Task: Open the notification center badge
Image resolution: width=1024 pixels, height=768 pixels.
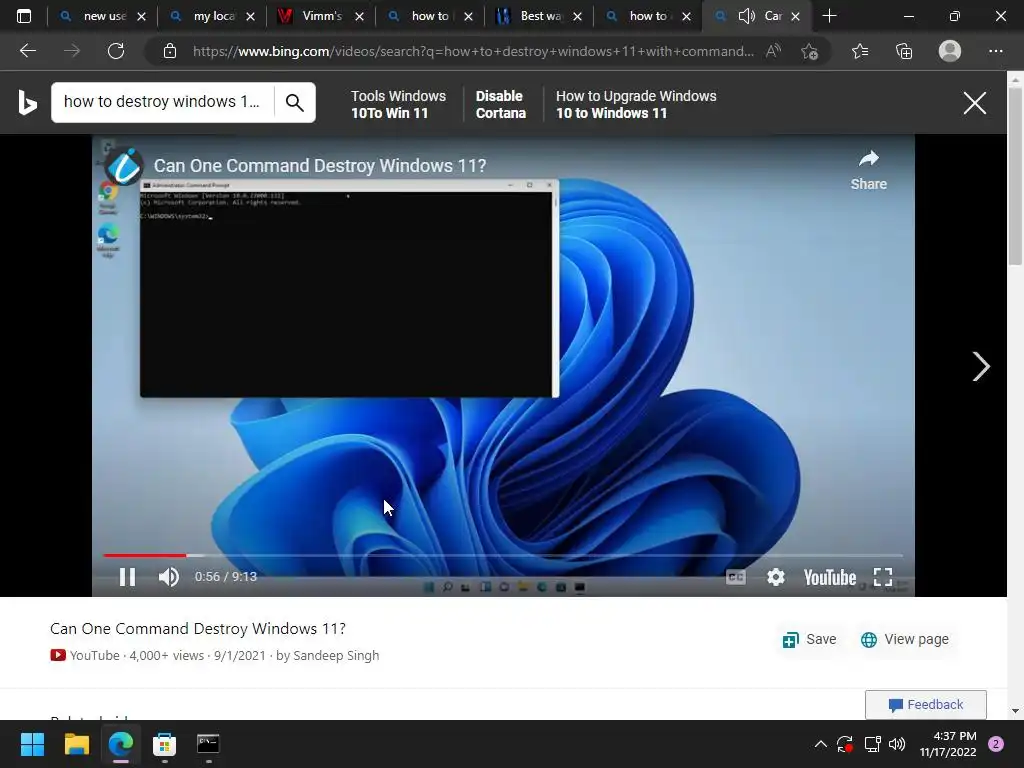Action: (x=996, y=744)
